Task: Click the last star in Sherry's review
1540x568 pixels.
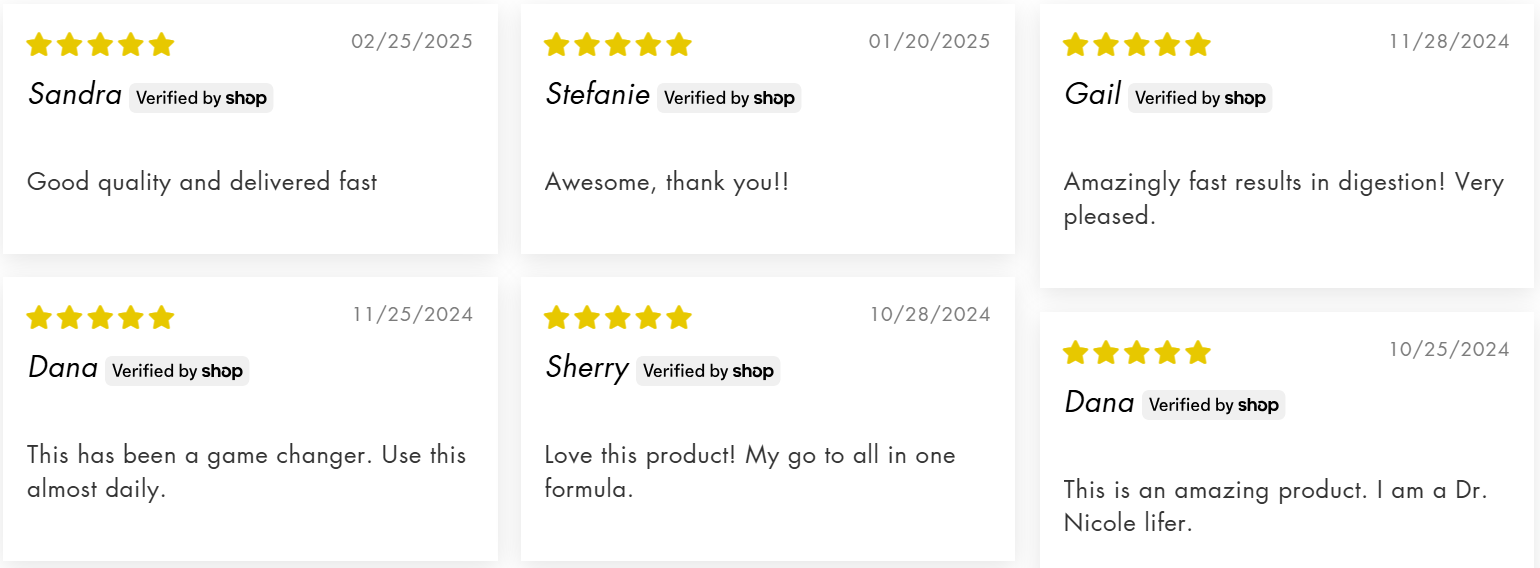Action: (679, 318)
